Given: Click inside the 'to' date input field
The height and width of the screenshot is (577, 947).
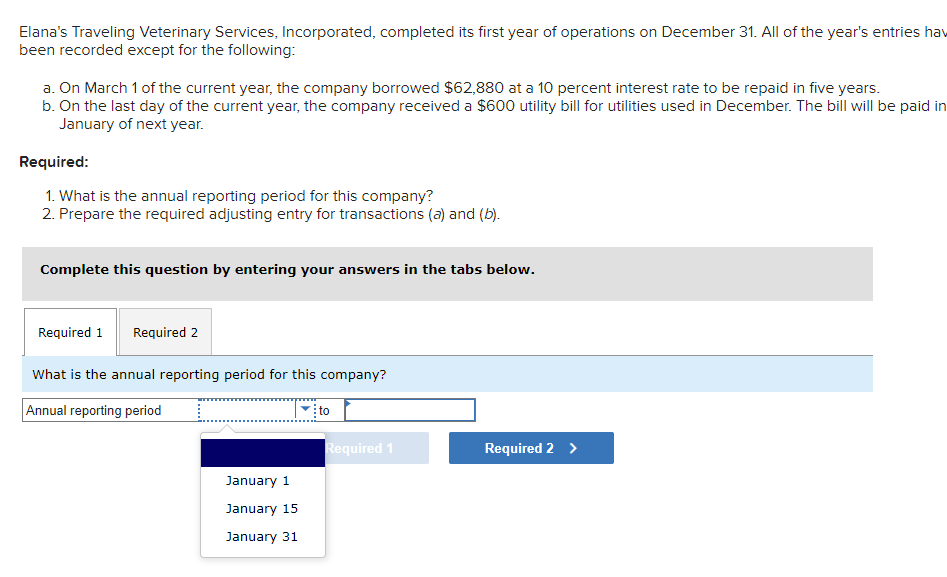Looking at the screenshot, I should click(x=410, y=410).
